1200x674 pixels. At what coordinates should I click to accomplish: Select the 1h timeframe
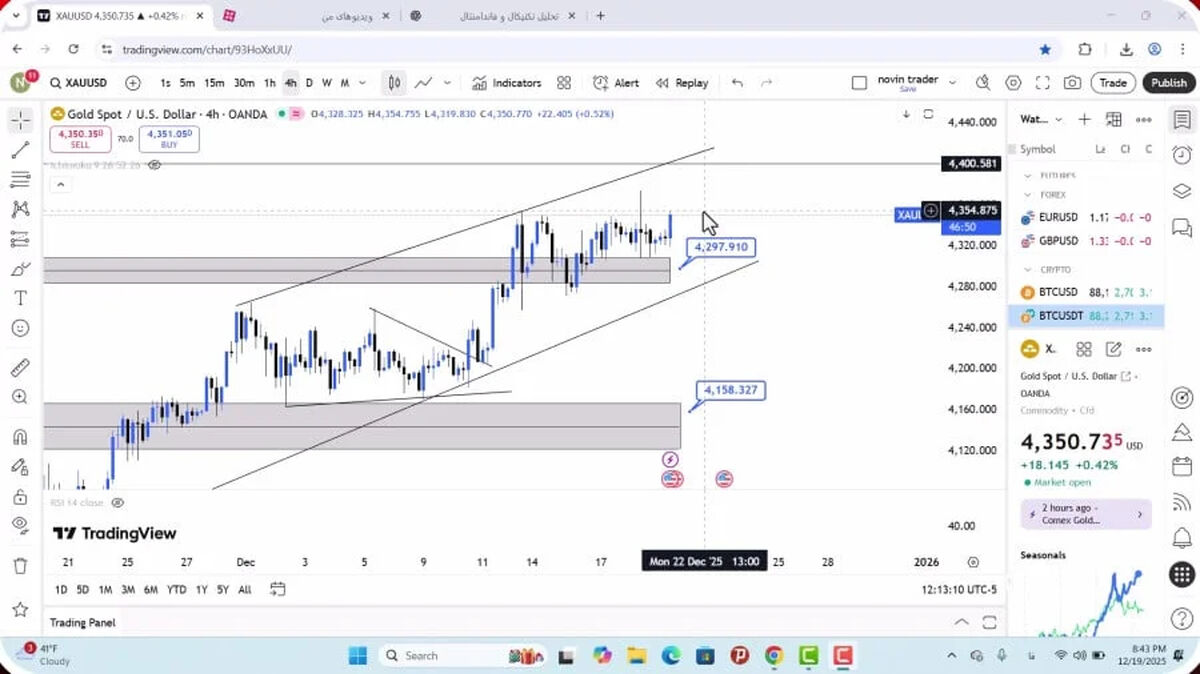click(270, 83)
